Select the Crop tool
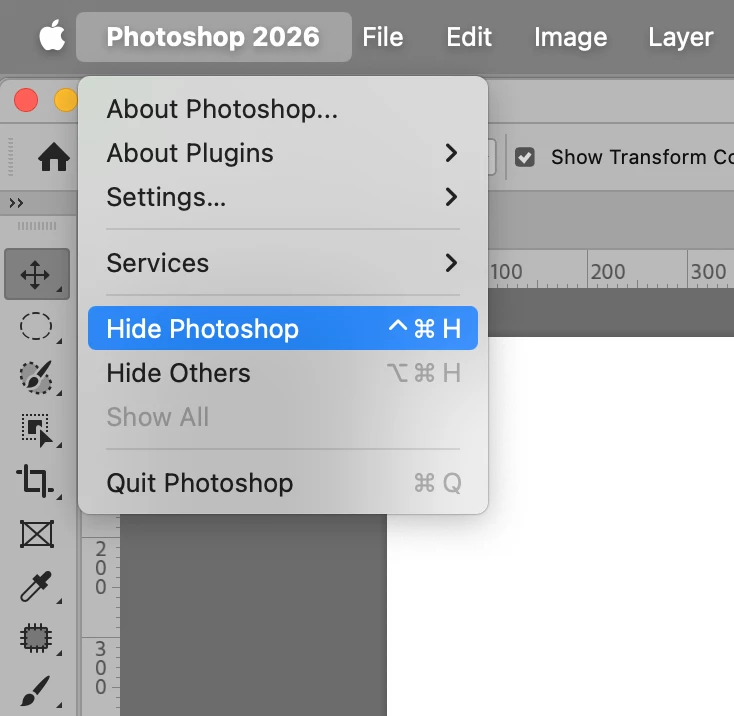 35,481
